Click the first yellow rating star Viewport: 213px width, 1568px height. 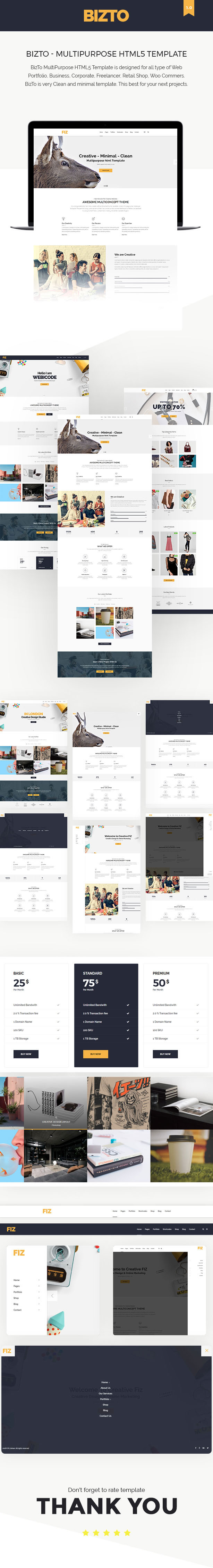click(x=86, y=1532)
